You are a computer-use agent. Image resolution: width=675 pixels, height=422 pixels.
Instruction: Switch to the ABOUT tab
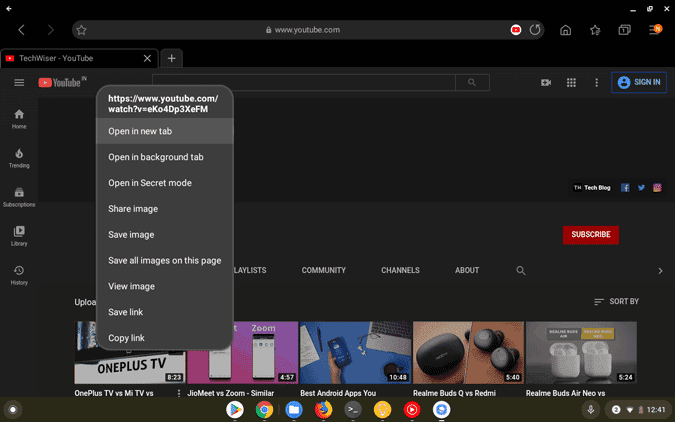(467, 270)
